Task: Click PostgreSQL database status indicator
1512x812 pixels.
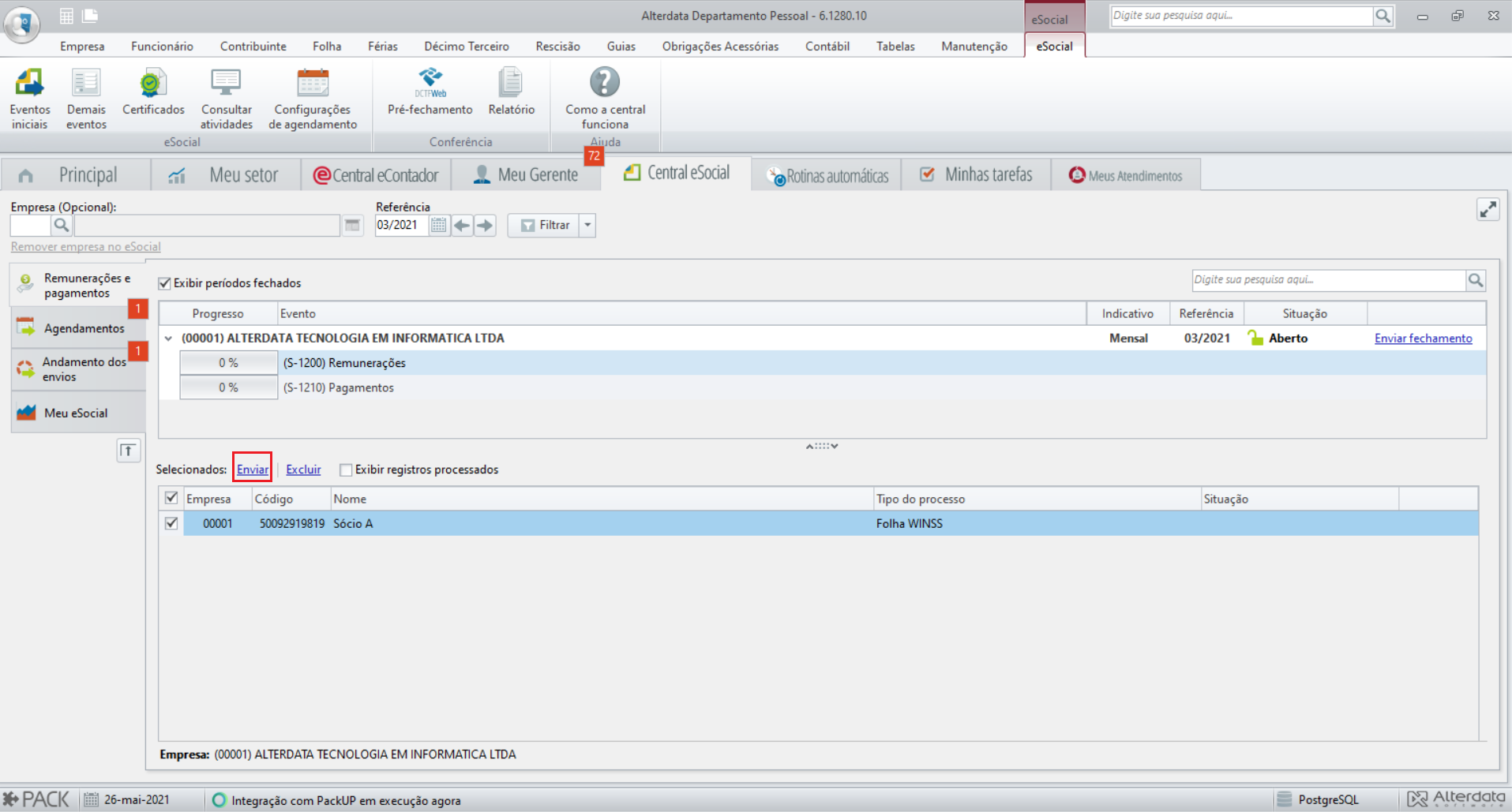Action: point(1318,799)
